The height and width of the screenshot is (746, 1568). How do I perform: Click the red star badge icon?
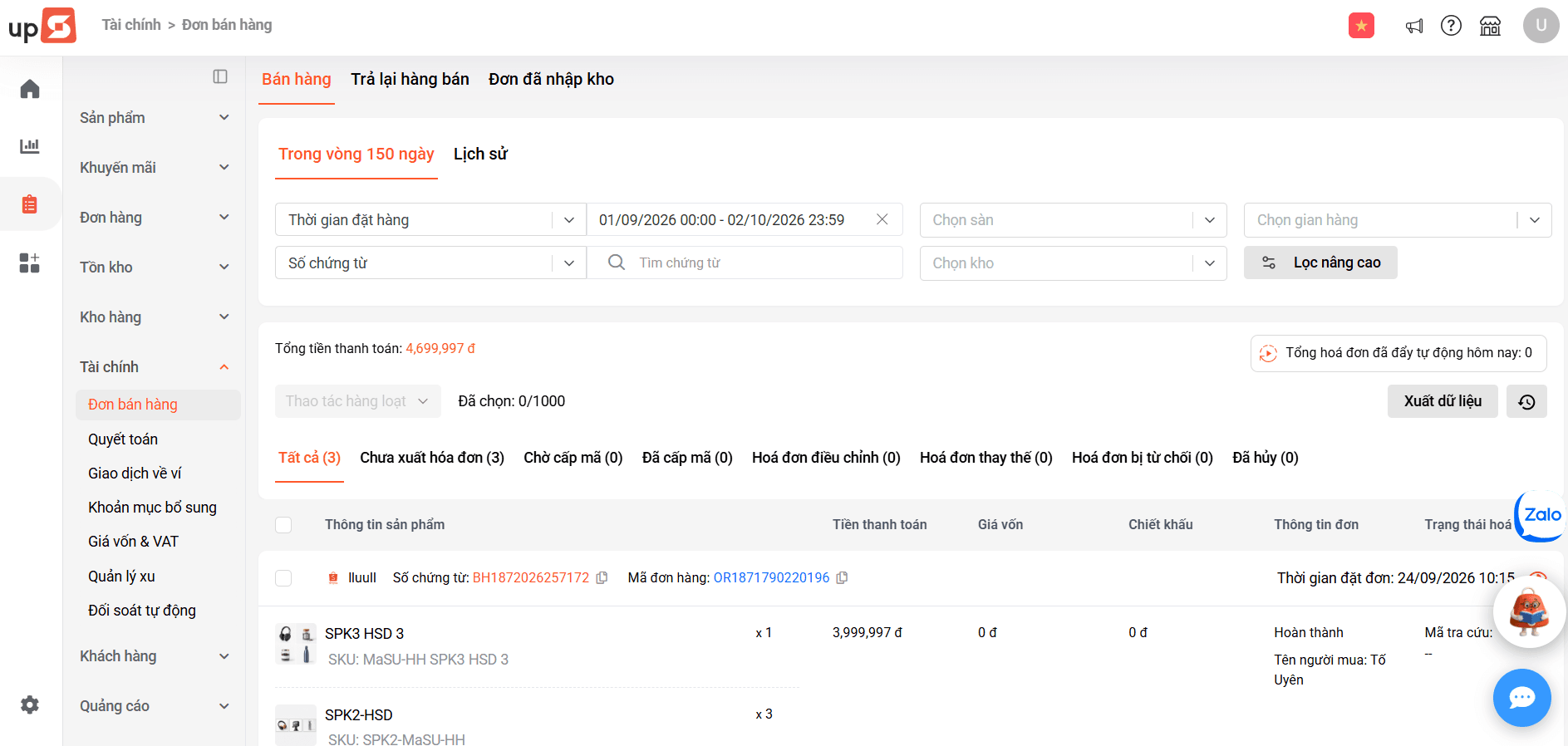tap(1361, 26)
